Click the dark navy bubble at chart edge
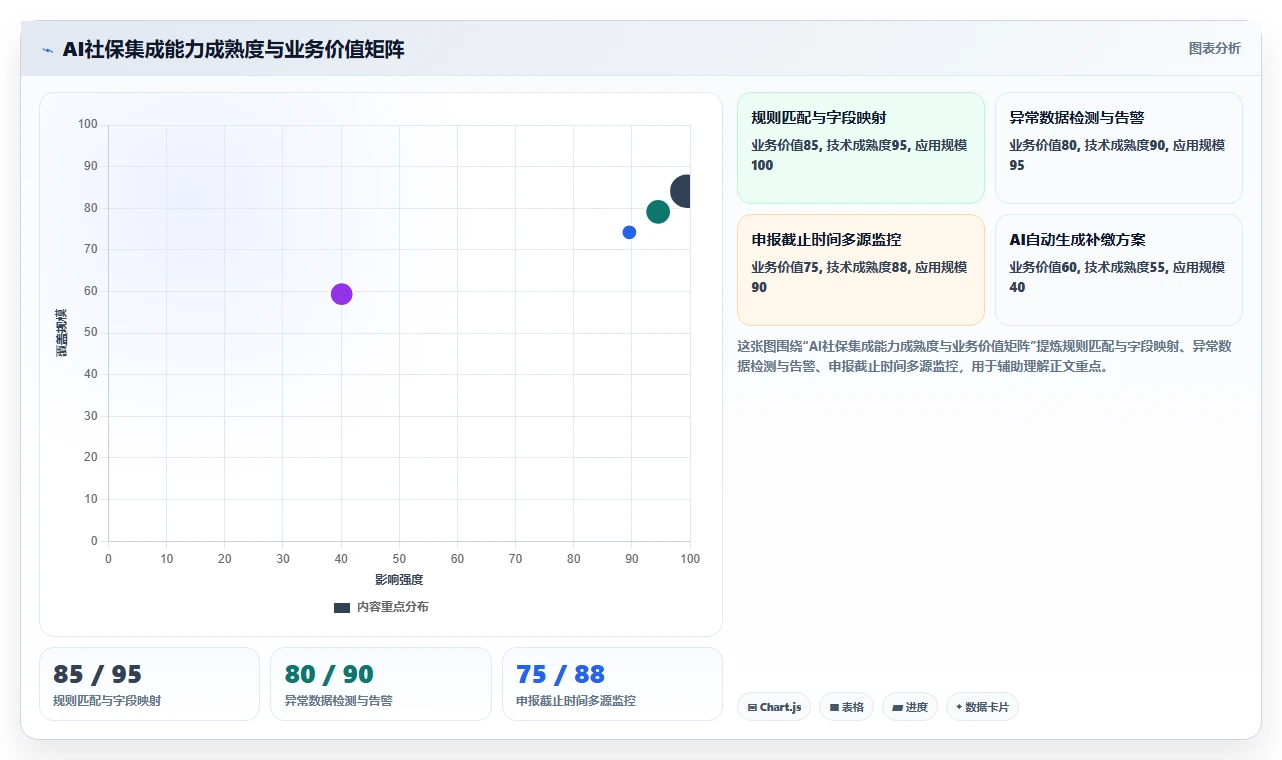 (x=683, y=191)
